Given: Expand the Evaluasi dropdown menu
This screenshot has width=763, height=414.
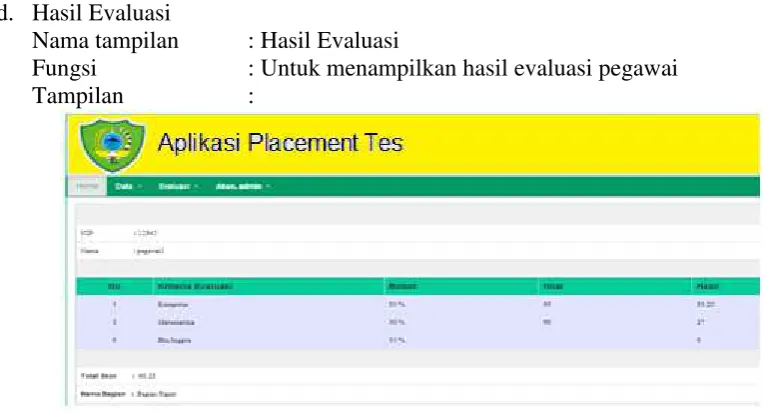Looking at the screenshot, I should pos(178,186).
